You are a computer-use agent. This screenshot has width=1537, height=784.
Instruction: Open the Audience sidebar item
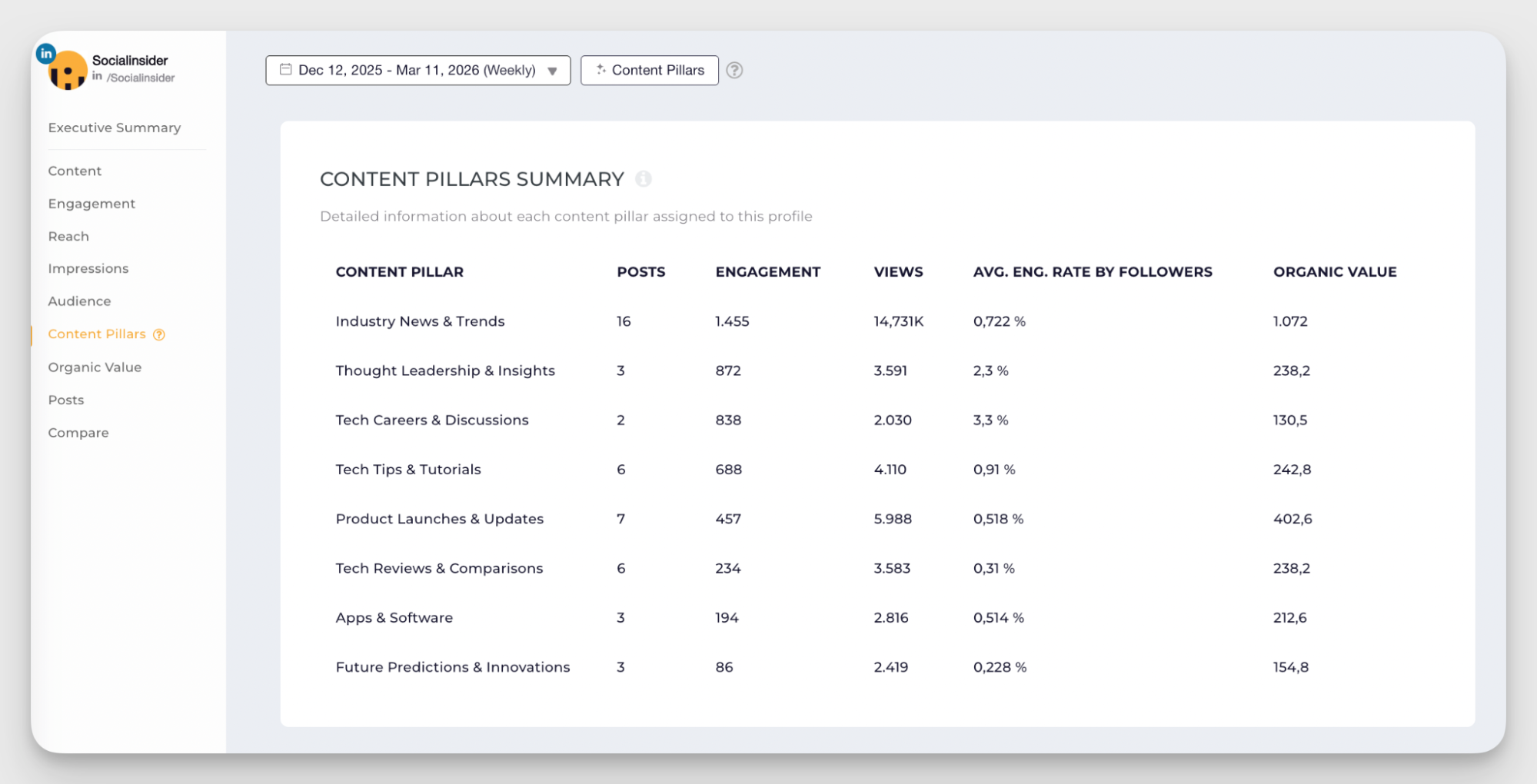[x=79, y=301]
